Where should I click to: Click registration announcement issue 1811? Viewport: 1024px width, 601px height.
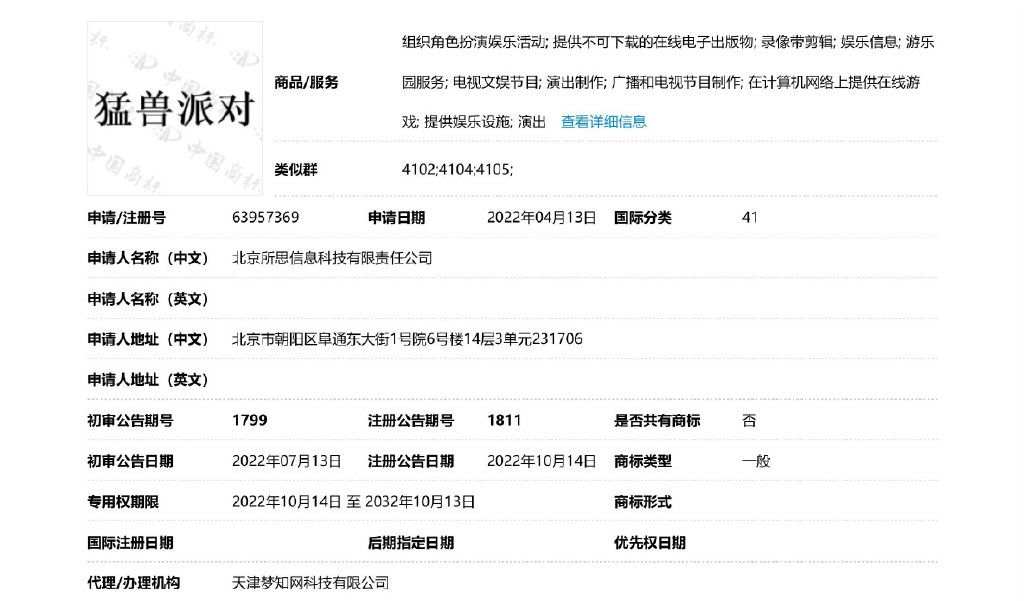(x=504, y=420)
